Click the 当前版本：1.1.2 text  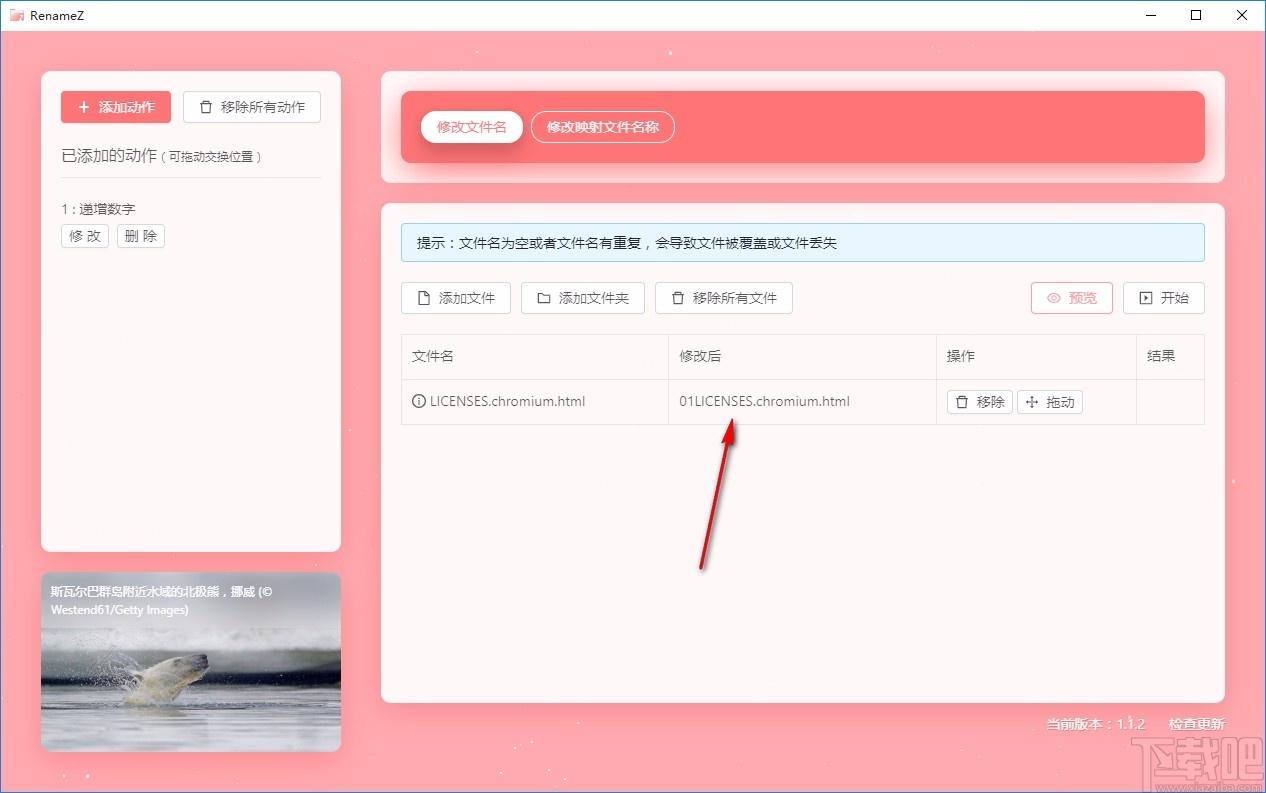tap(1095, 724)
